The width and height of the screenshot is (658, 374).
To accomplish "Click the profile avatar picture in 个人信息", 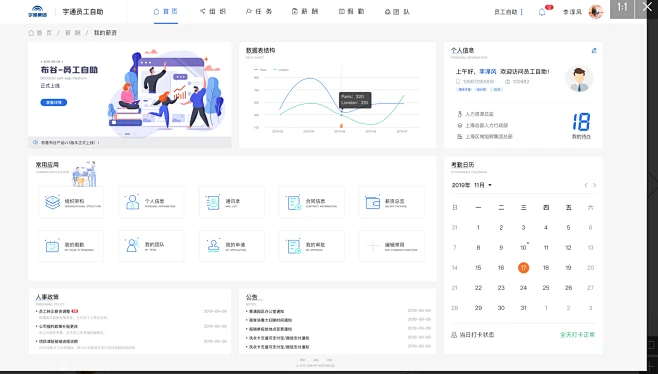I will tap(579, 78).
